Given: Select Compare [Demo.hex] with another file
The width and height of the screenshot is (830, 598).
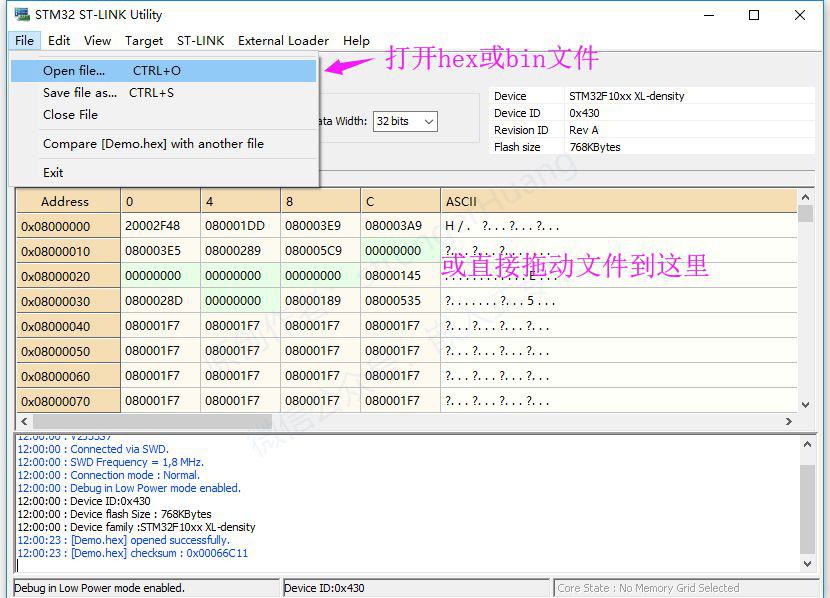Looking at the screenshot, I should (x=164, y=143).
